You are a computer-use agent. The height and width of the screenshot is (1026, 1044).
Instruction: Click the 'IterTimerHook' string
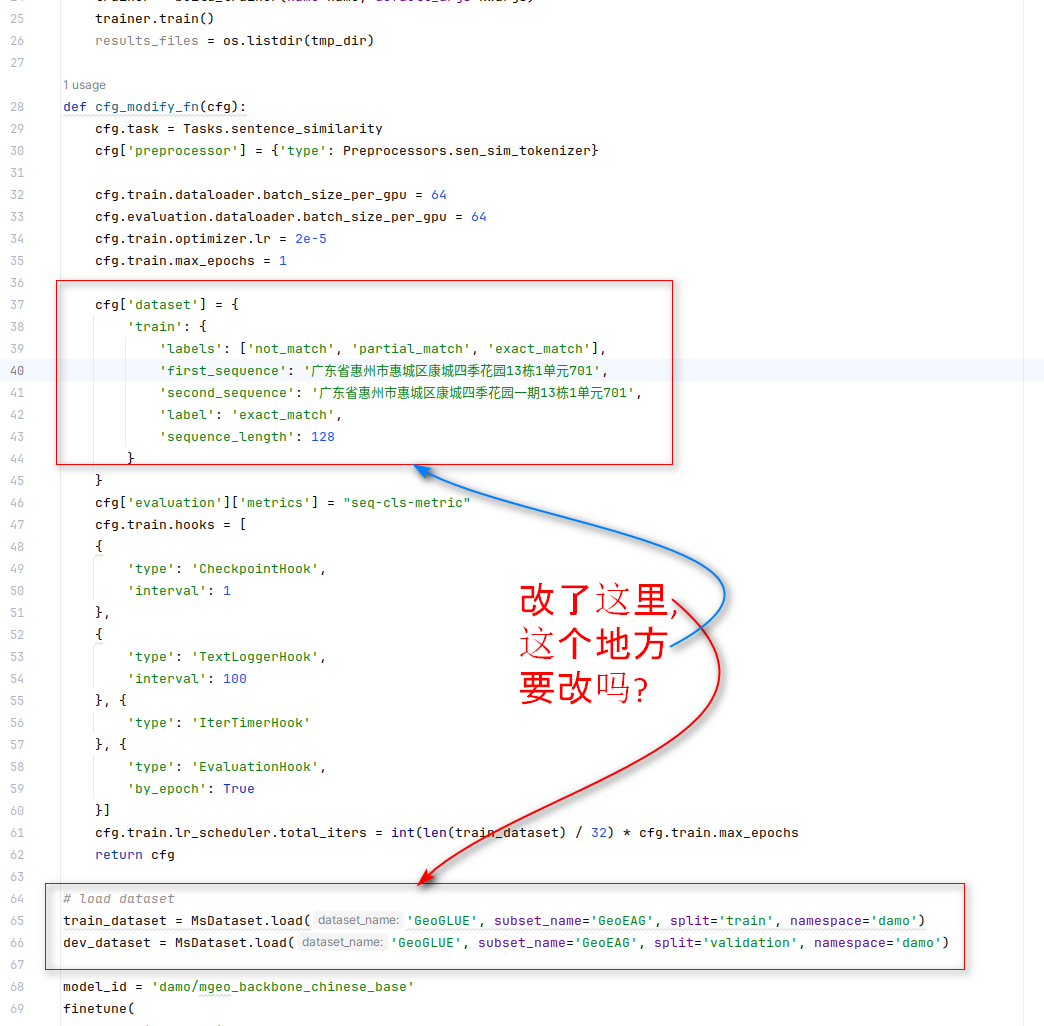coord(250,722)
